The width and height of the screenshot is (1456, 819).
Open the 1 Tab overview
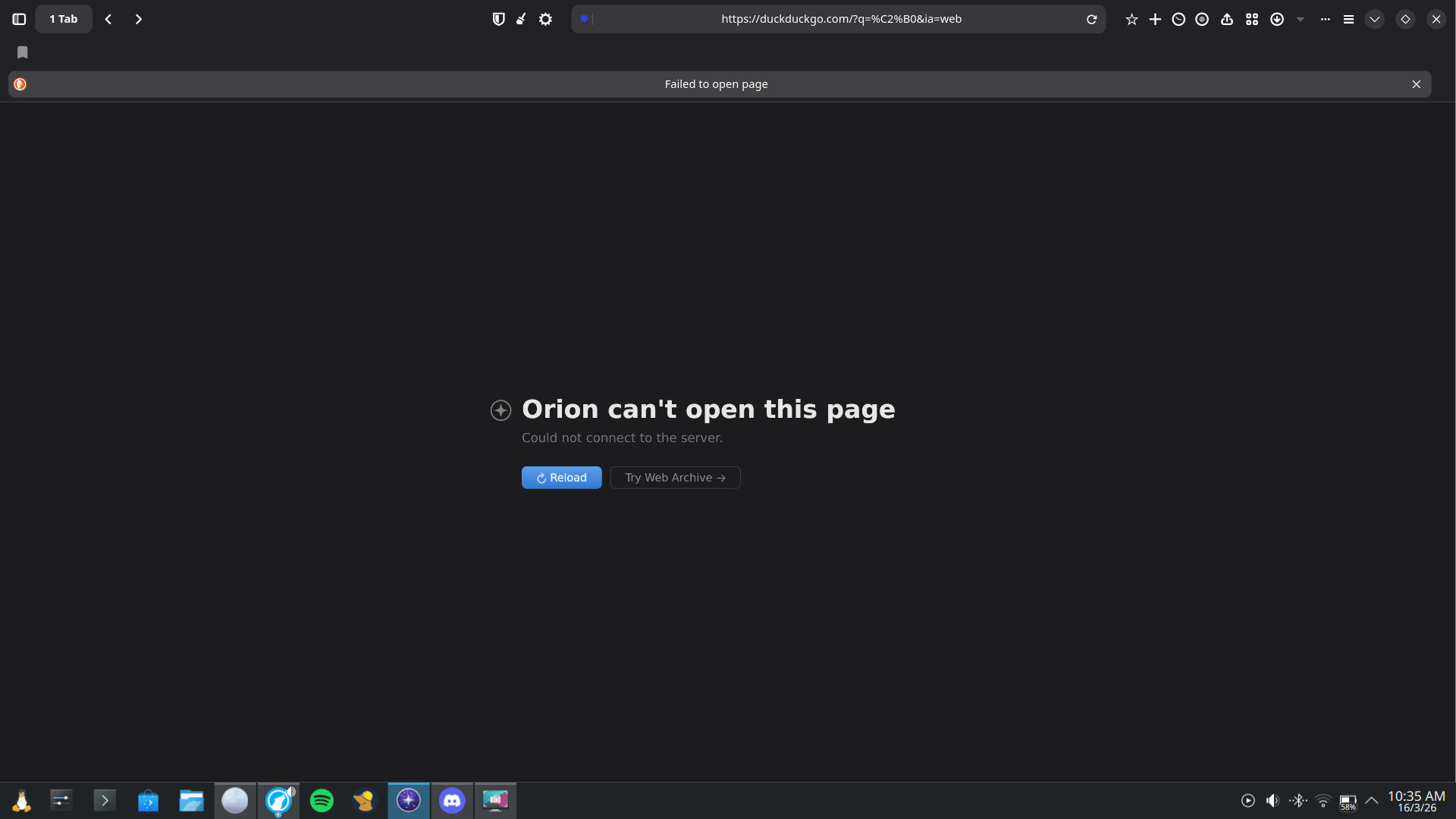pos(64,19)
